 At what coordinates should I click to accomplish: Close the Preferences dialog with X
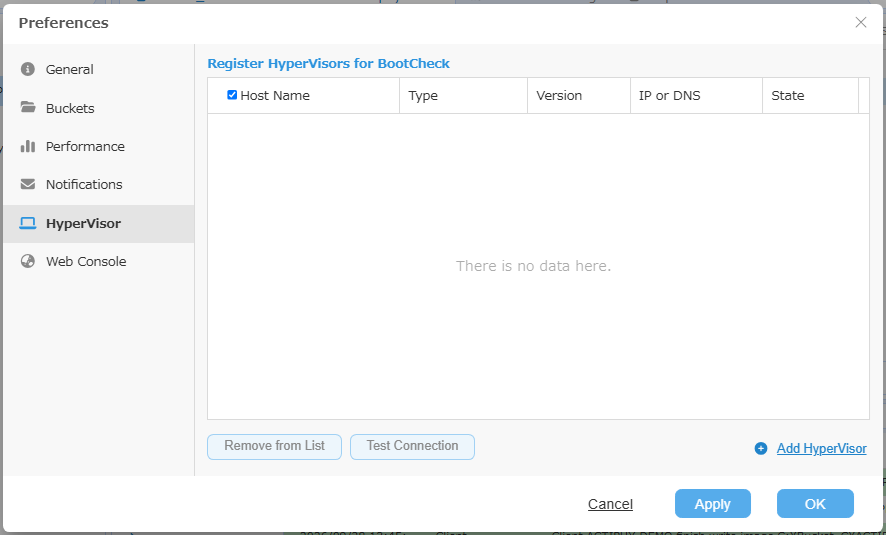point(861,22)
